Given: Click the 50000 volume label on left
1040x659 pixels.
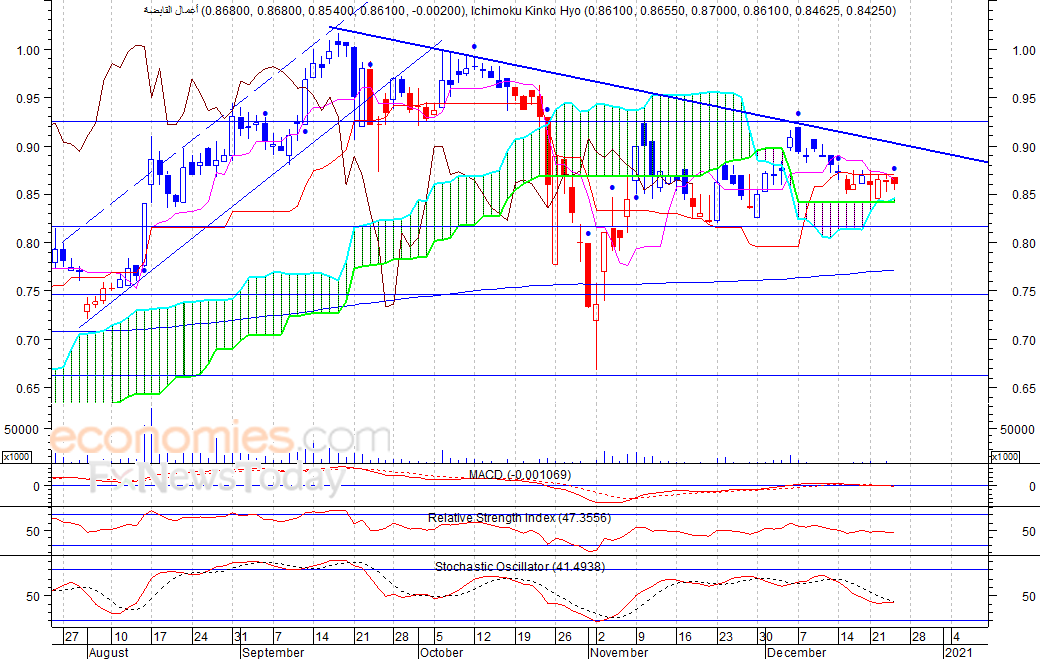Looking at the screenshot, I should [x=22, y=430].
